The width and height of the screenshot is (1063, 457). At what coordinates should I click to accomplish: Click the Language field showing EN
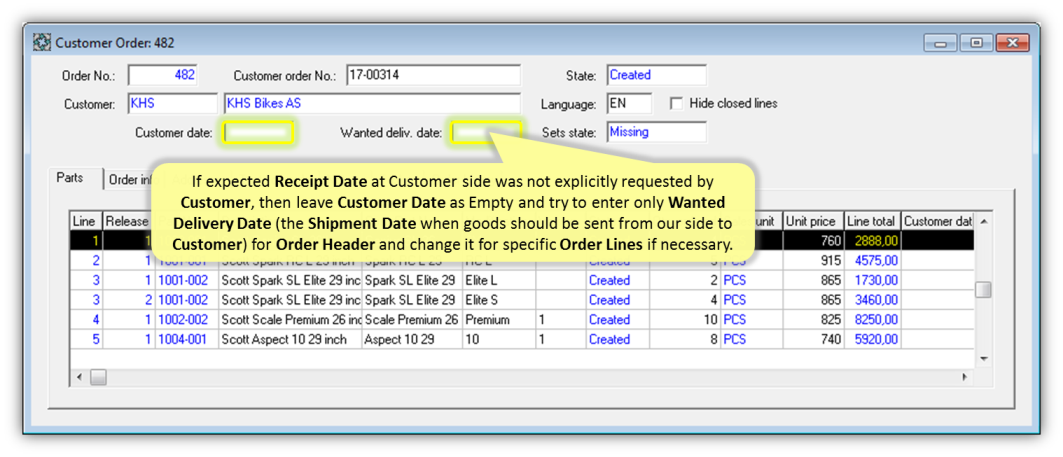(629, 103)
